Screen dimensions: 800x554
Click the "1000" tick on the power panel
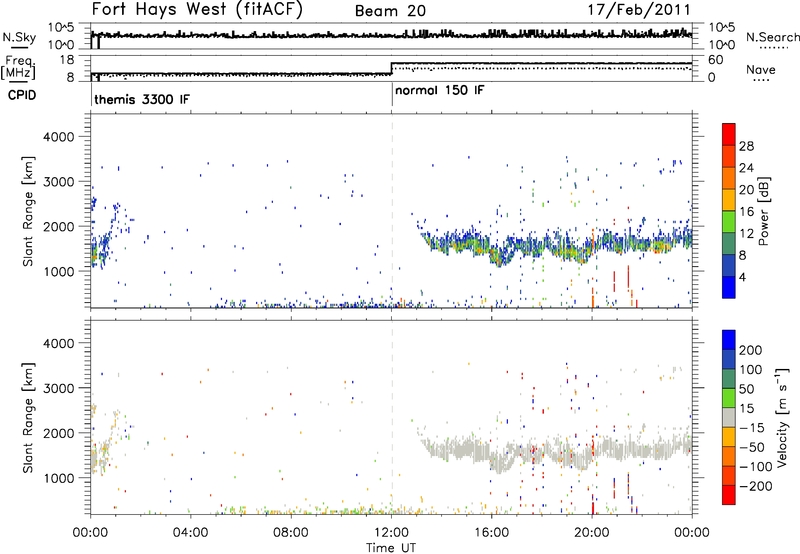[58, 271]
